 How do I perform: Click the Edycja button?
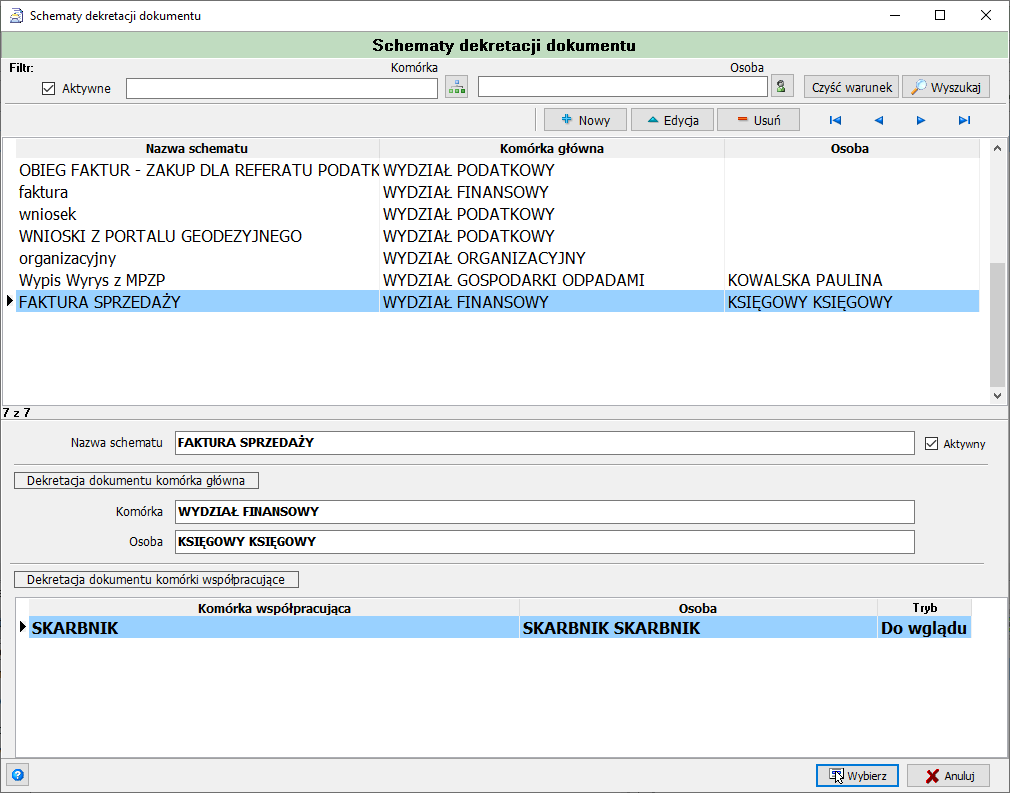point(672,120)
